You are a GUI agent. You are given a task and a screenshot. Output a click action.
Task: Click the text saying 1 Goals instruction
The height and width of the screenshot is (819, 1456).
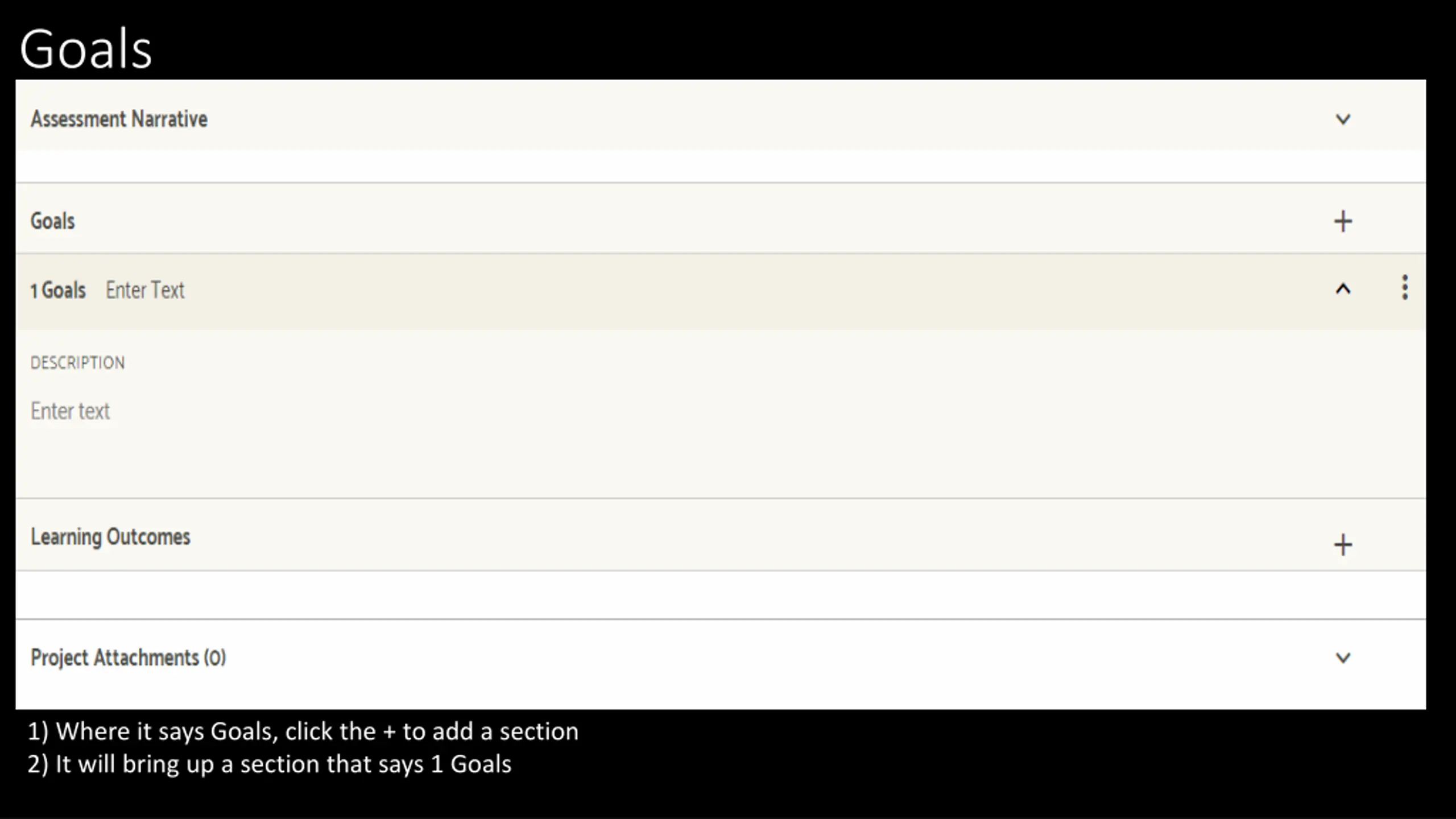(x=270, y=764)
